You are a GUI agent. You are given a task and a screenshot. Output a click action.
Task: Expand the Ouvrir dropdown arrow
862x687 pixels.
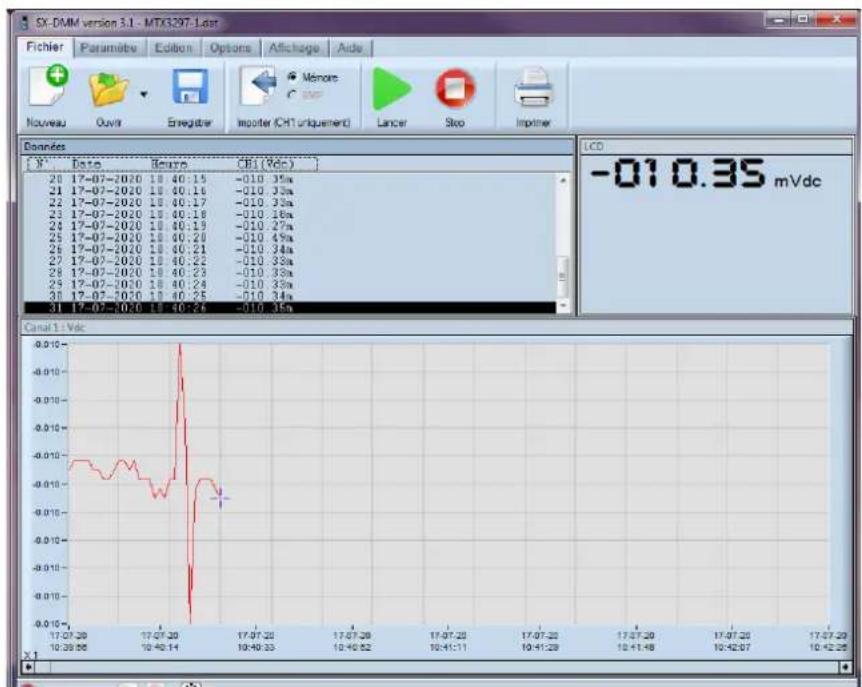143,94
